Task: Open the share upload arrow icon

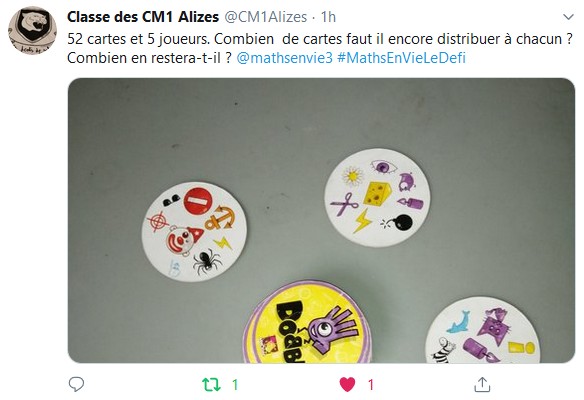Action: coord(482,384)
